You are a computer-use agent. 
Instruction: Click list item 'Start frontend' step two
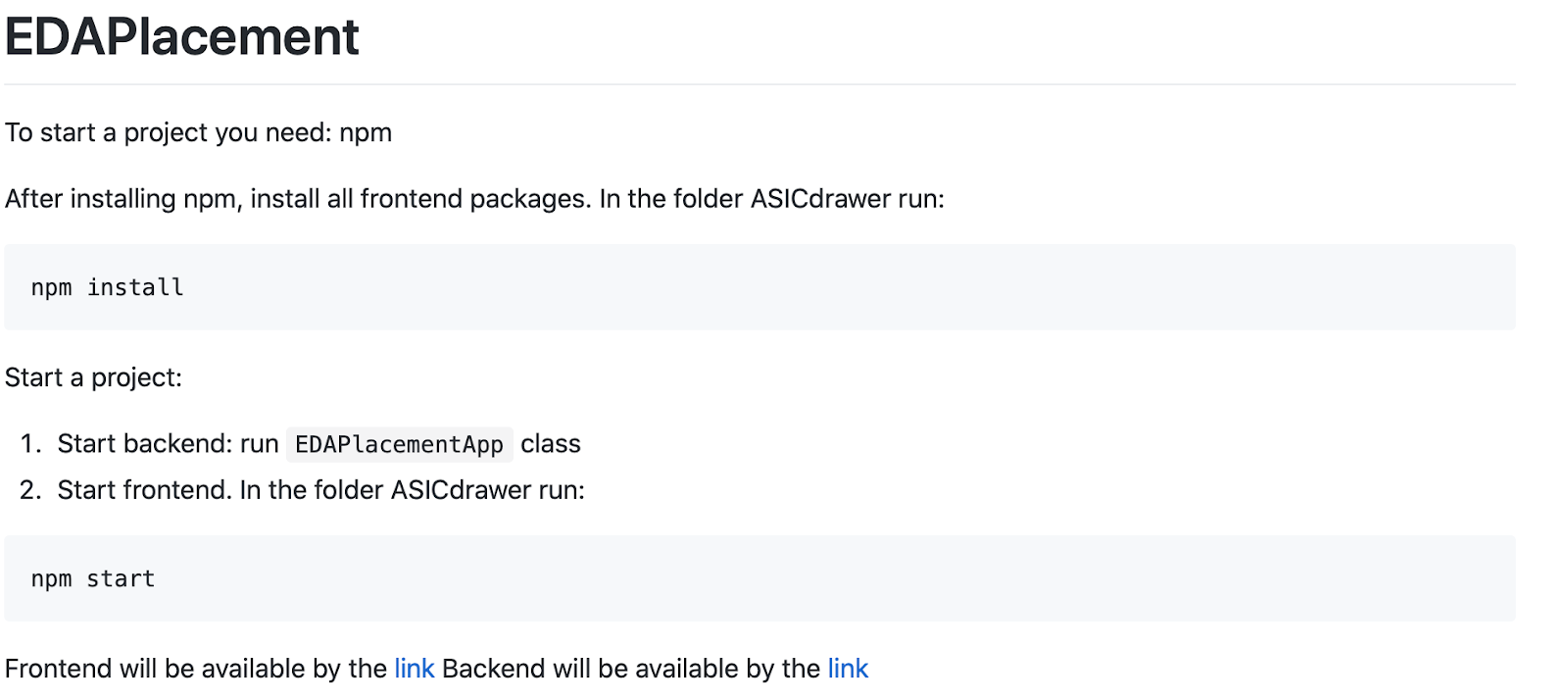pyautogui.click(x=321, y=490)
